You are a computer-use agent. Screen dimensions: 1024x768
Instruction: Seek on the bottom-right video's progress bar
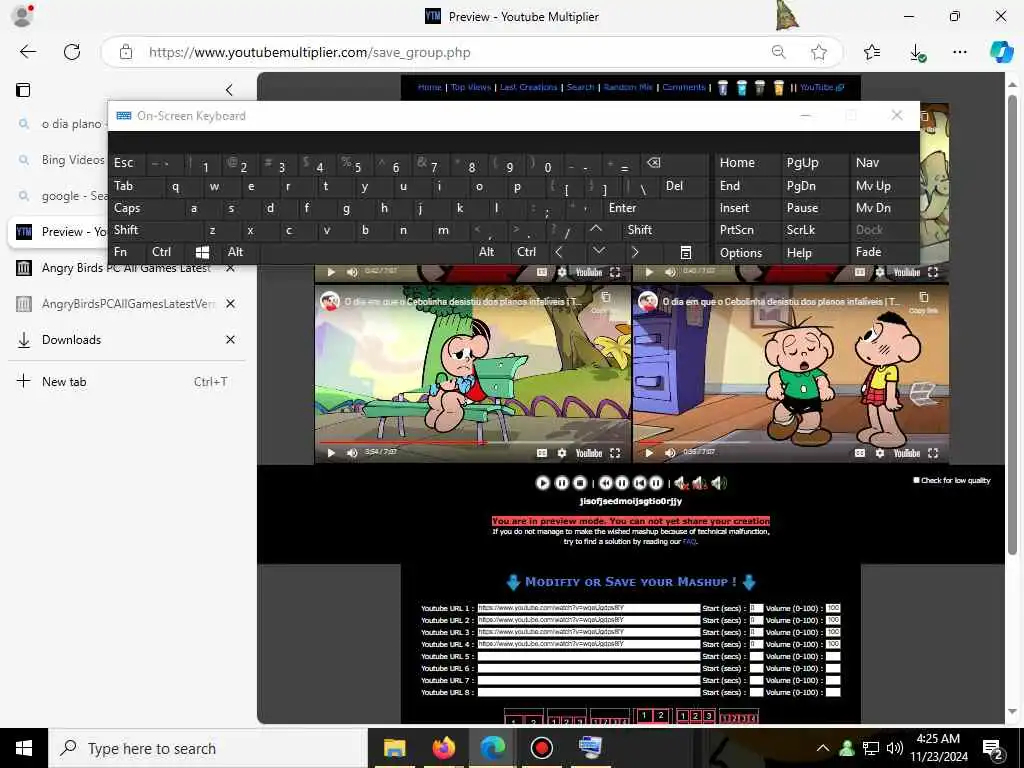791,442
